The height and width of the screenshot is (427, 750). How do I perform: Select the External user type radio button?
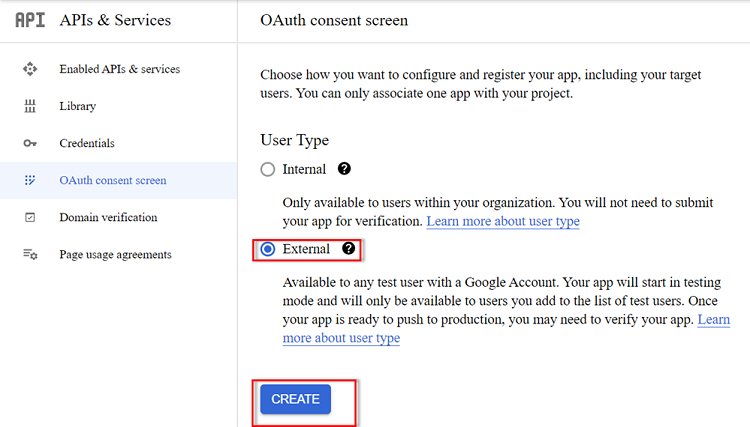click(x=268, y=249)
